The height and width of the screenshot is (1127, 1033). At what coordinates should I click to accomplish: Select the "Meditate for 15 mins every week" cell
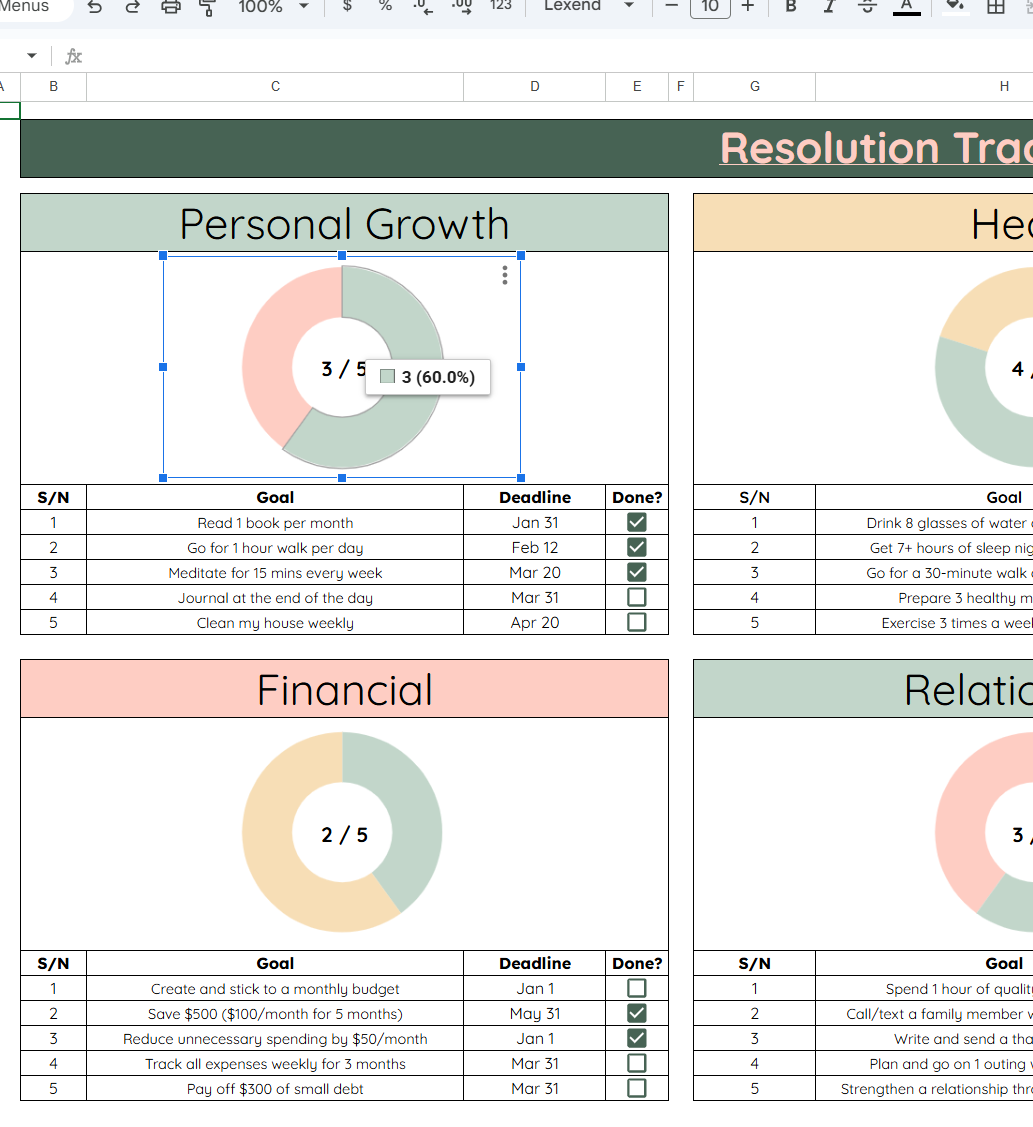[275, 573]
